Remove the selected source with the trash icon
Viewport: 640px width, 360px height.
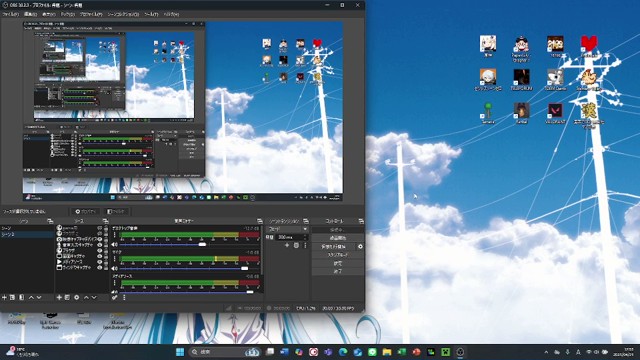pyautogui.click(x=67, y=298)
